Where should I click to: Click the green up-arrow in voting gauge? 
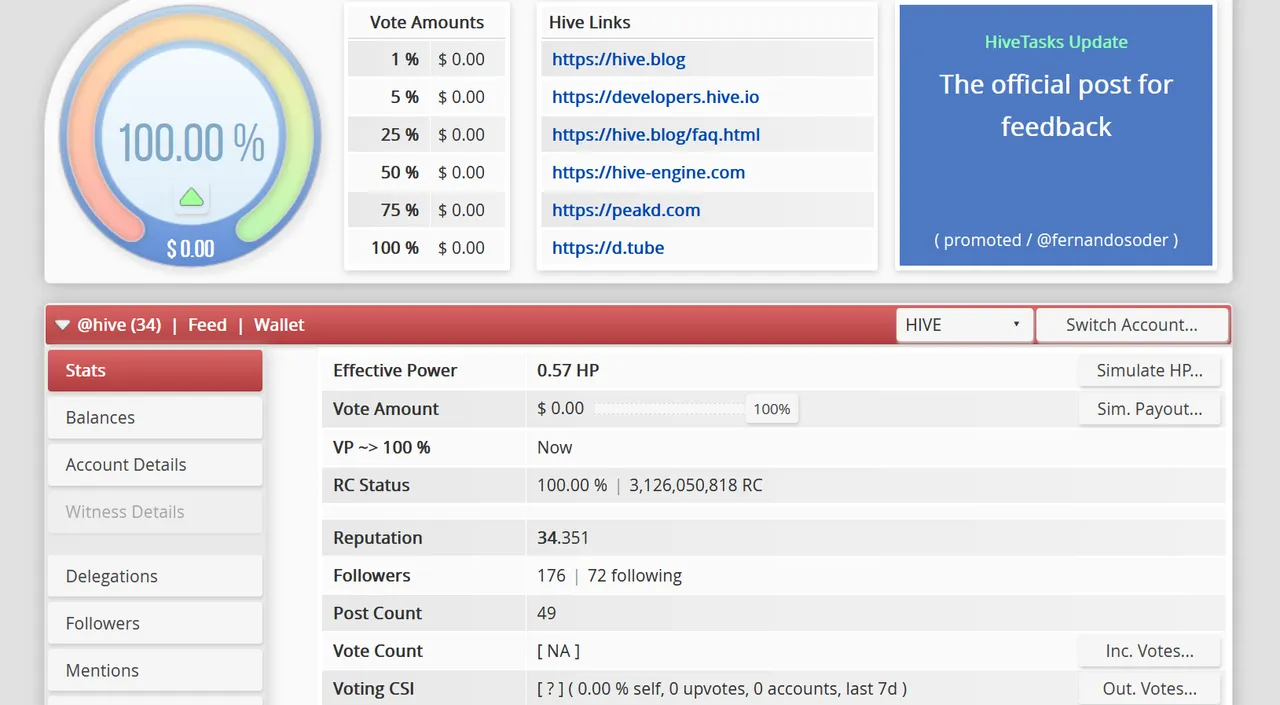click(x=192, y=198)
